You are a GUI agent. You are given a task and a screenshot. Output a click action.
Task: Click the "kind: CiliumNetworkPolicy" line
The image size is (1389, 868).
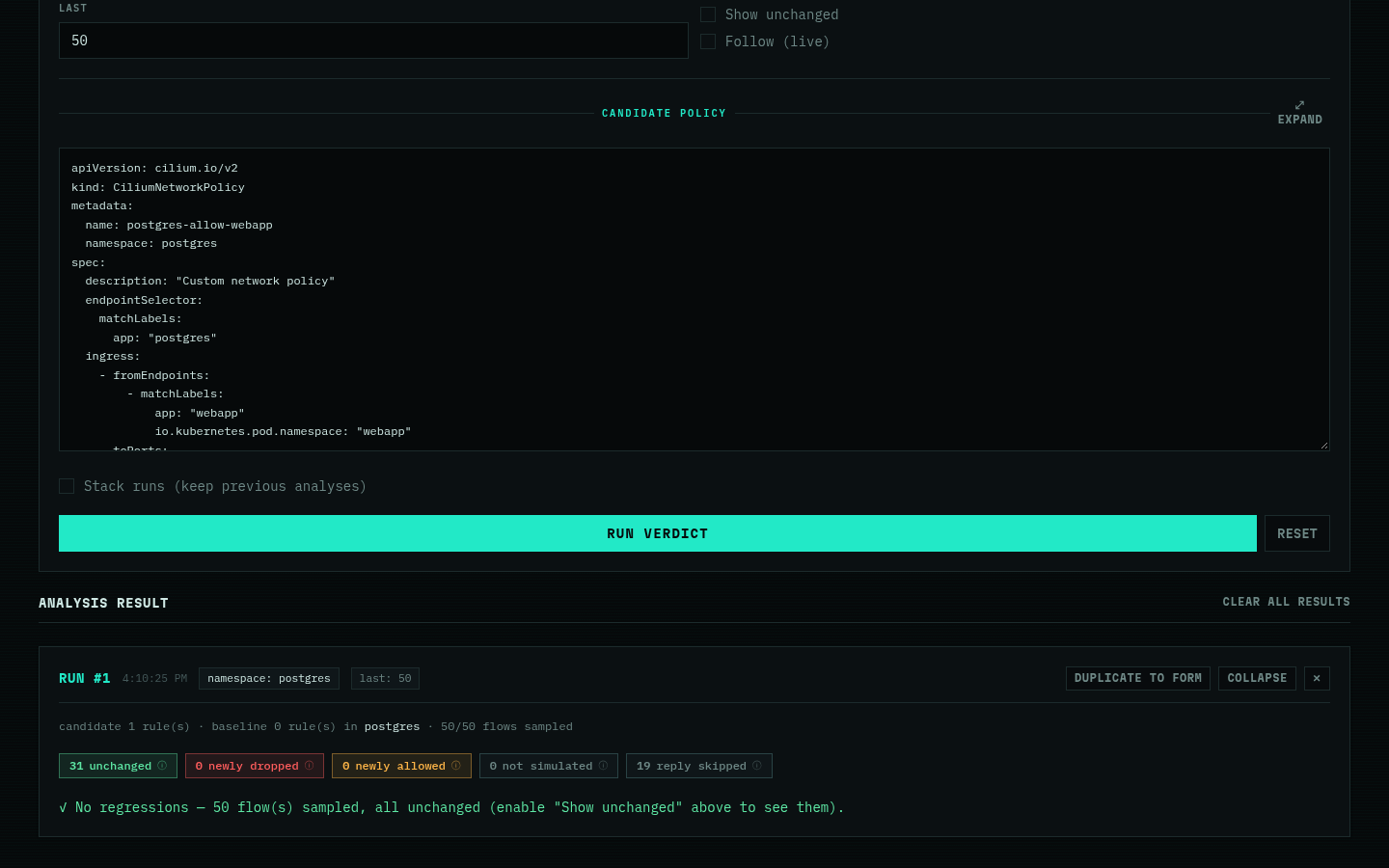coord(158,187)
